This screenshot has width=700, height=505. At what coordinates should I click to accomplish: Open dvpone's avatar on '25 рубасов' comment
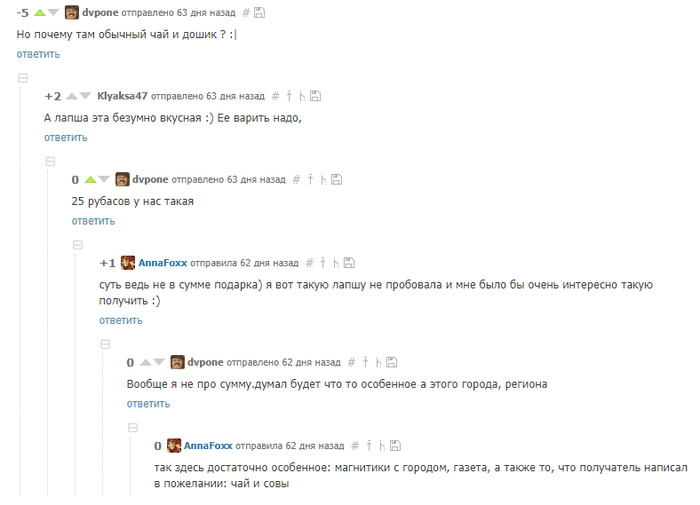click(122, 179)
